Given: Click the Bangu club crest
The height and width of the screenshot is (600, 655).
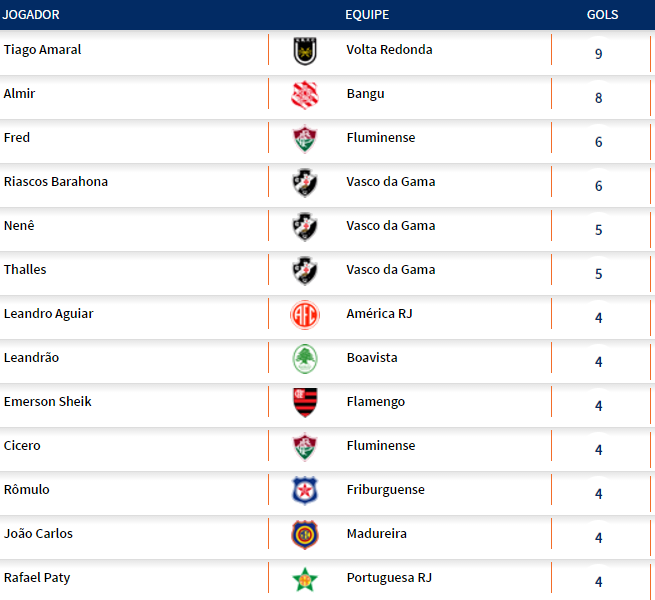Looking at the screenshot, I should 304,95.
